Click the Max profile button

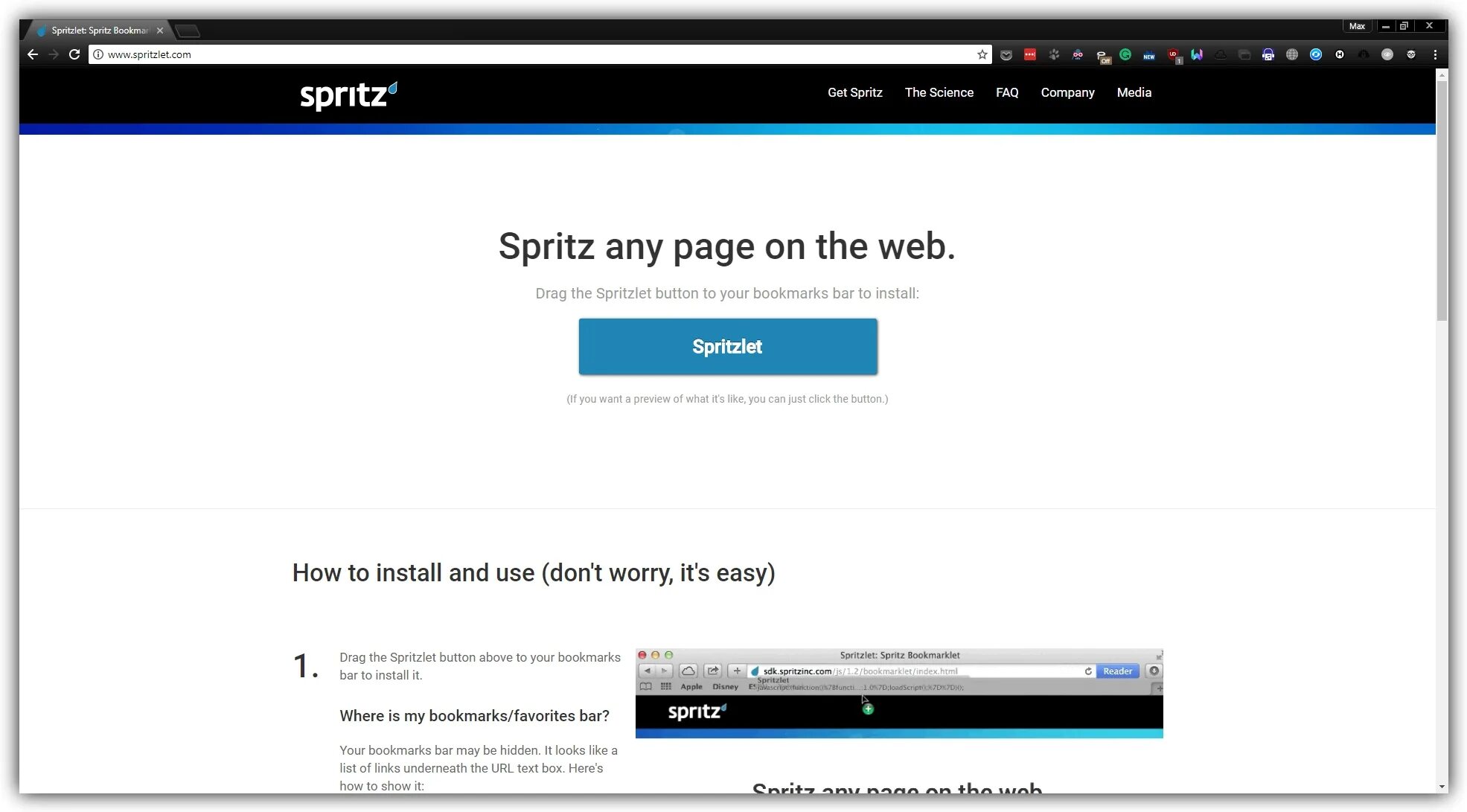pos(1357,26)
